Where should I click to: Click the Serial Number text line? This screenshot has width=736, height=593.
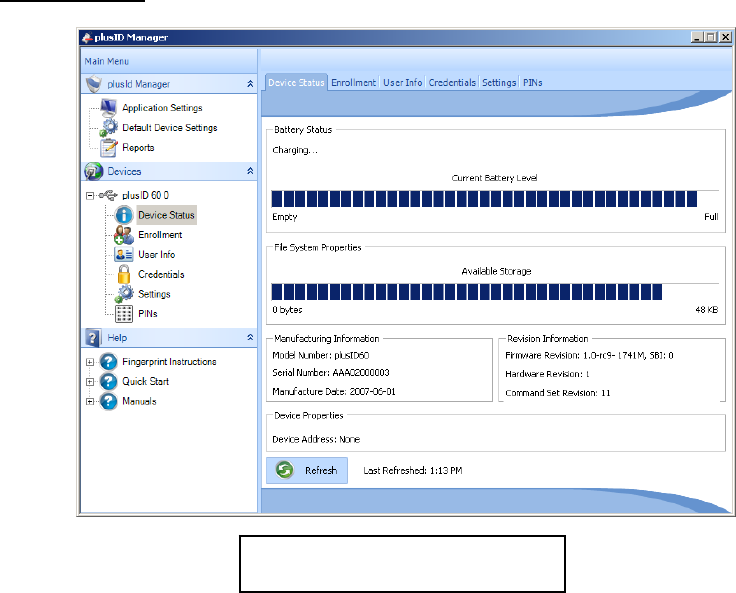click(331, 373)
